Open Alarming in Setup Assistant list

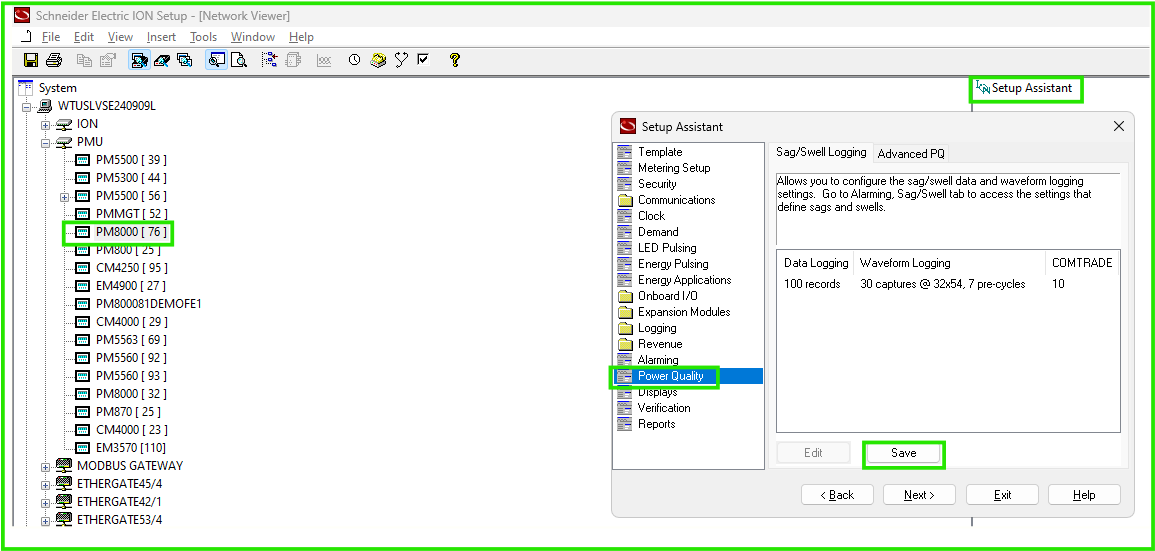tap(658, 360)
